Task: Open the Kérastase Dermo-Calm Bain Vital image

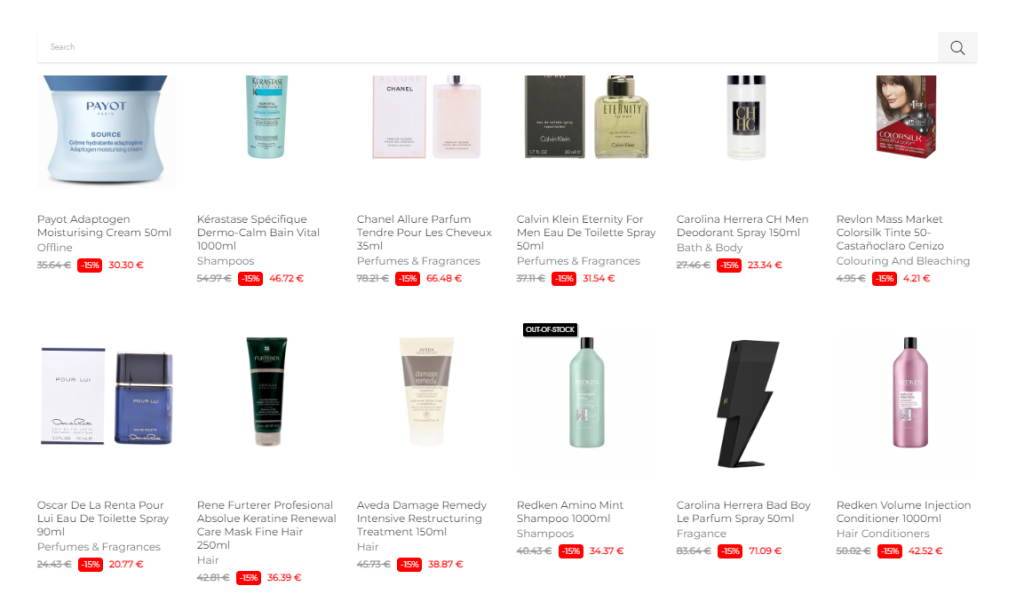Action: pyautogui.click(x=266, y=117)
